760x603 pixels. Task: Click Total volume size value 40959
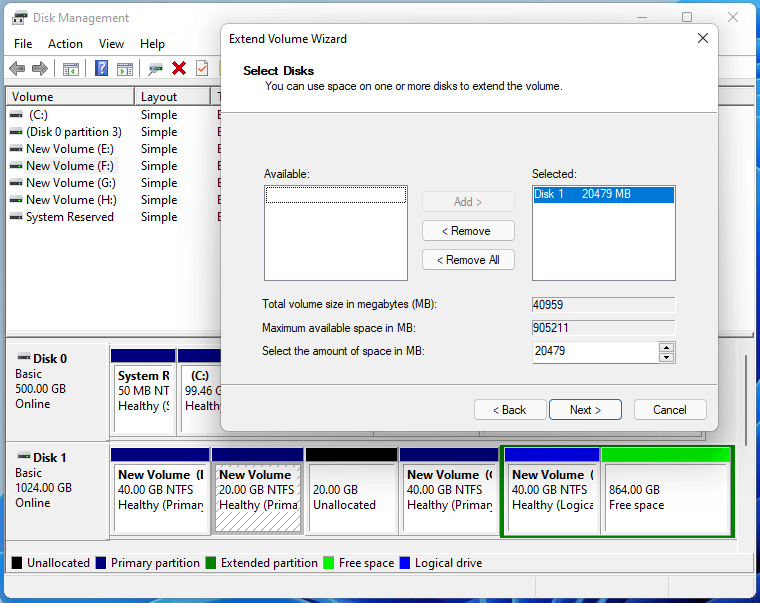pyautogui.click(x=603, y=305)
